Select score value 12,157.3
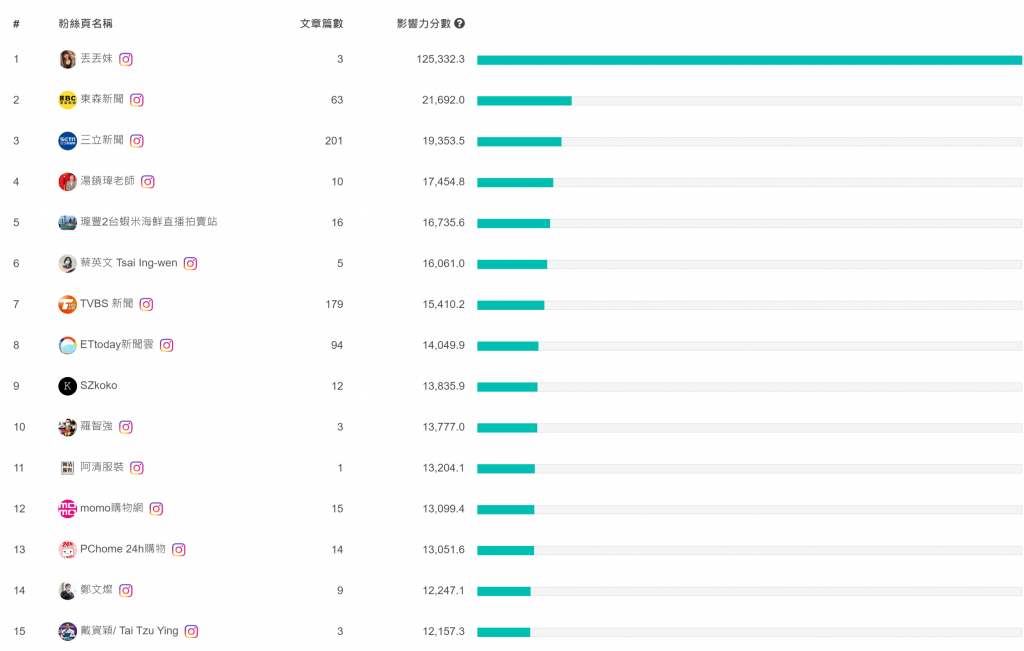 click(443, 631)
